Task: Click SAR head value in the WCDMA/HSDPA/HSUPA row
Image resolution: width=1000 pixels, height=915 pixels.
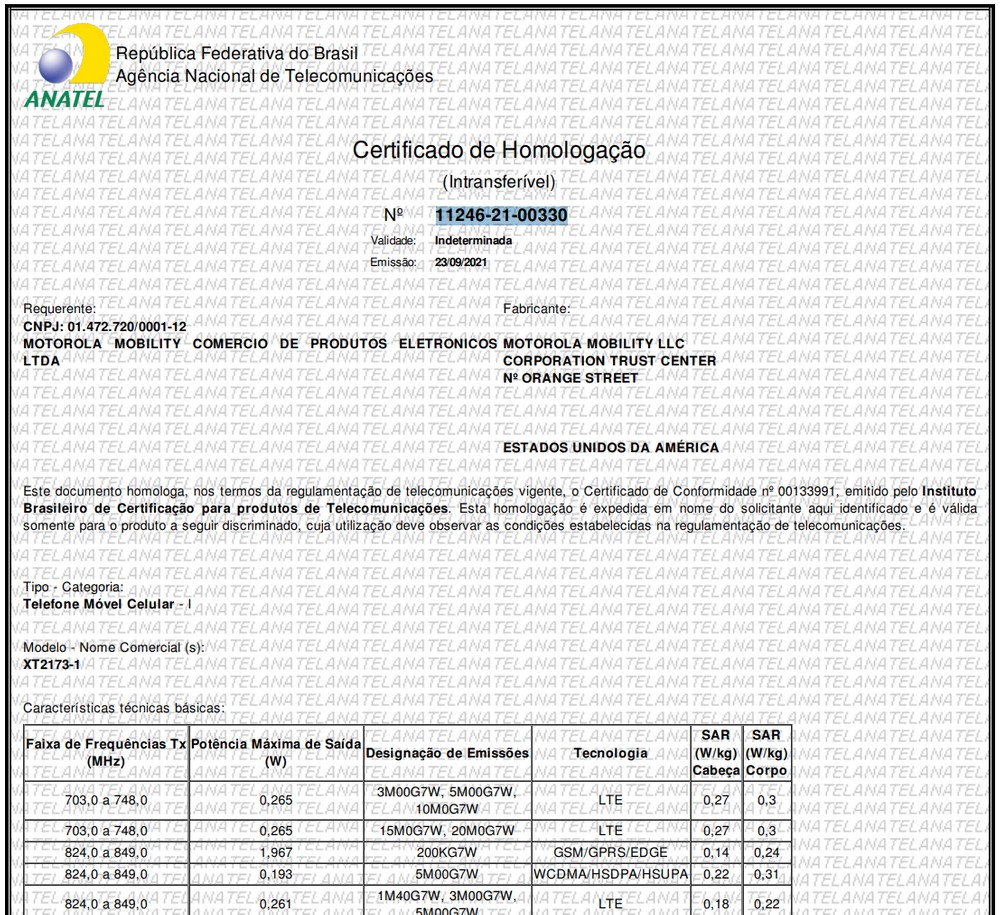Action: pos(716,874)
